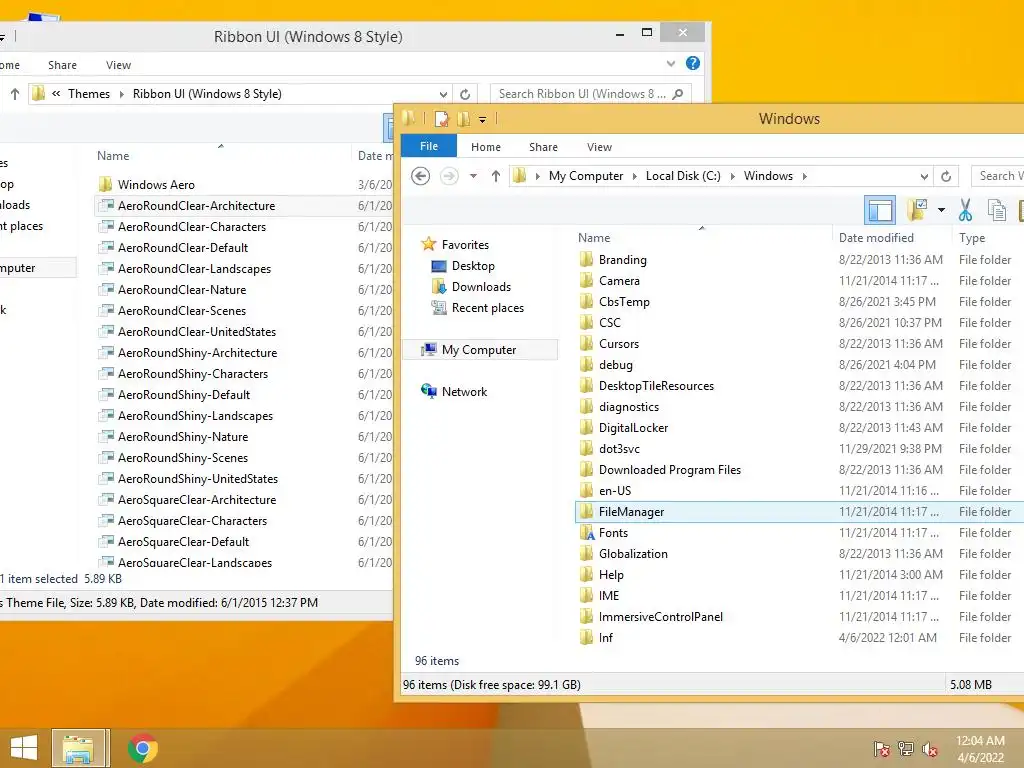Select Desktop under Favorites
Screen dimensions: 1024x768
473,266
